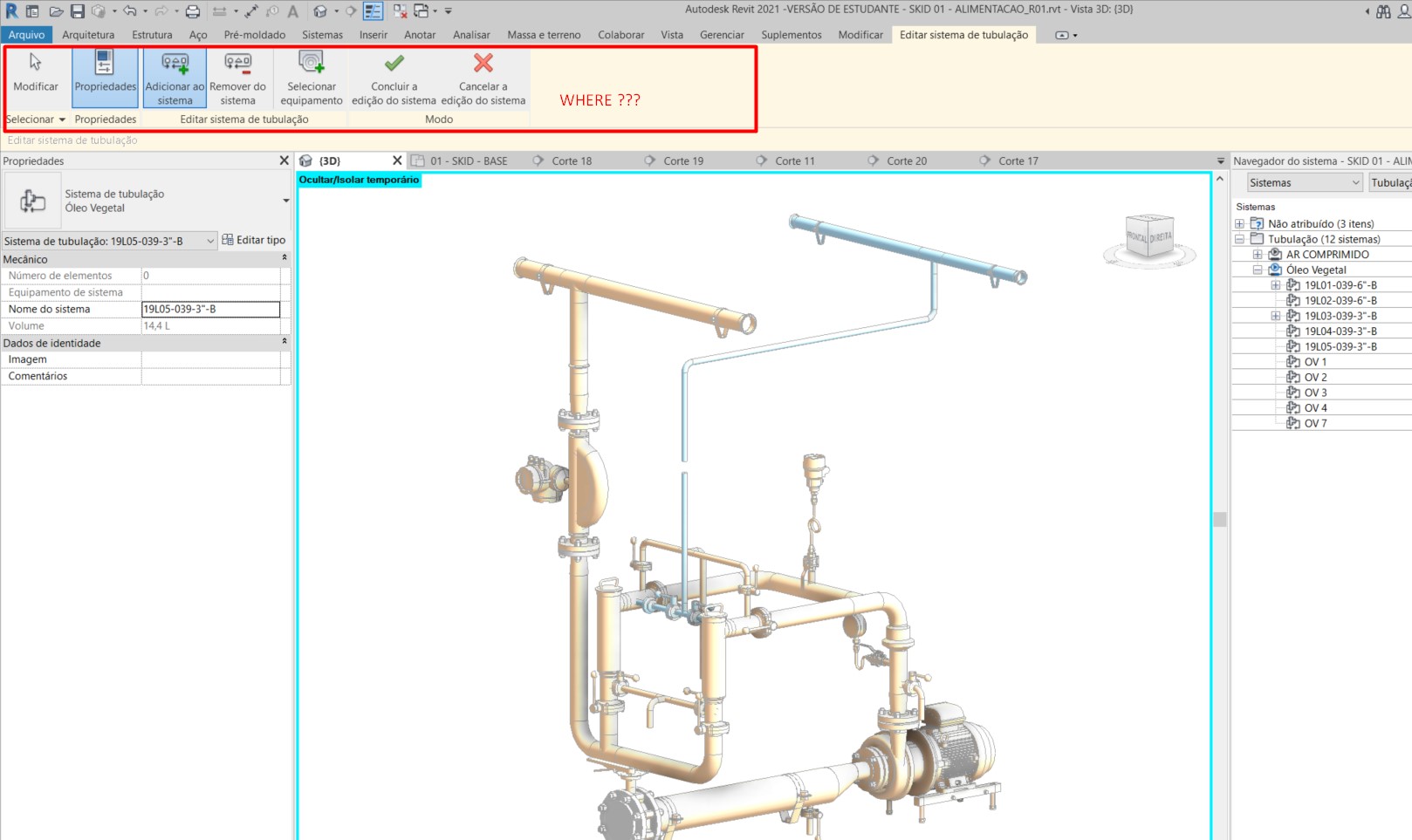Select the Remover do sistema tool
The image size is (1412, 840).
tap(237, 79)
